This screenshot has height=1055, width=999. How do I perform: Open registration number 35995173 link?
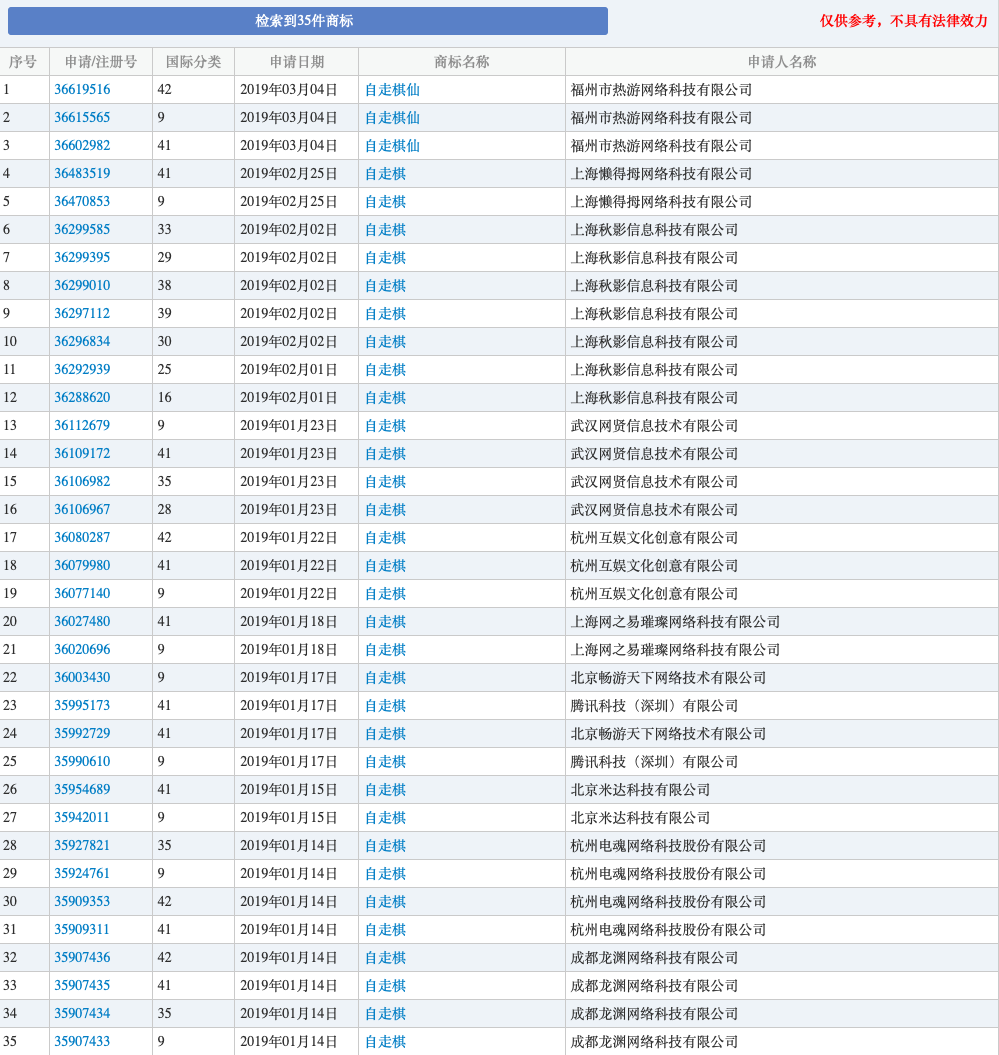[x=82, y=706]
